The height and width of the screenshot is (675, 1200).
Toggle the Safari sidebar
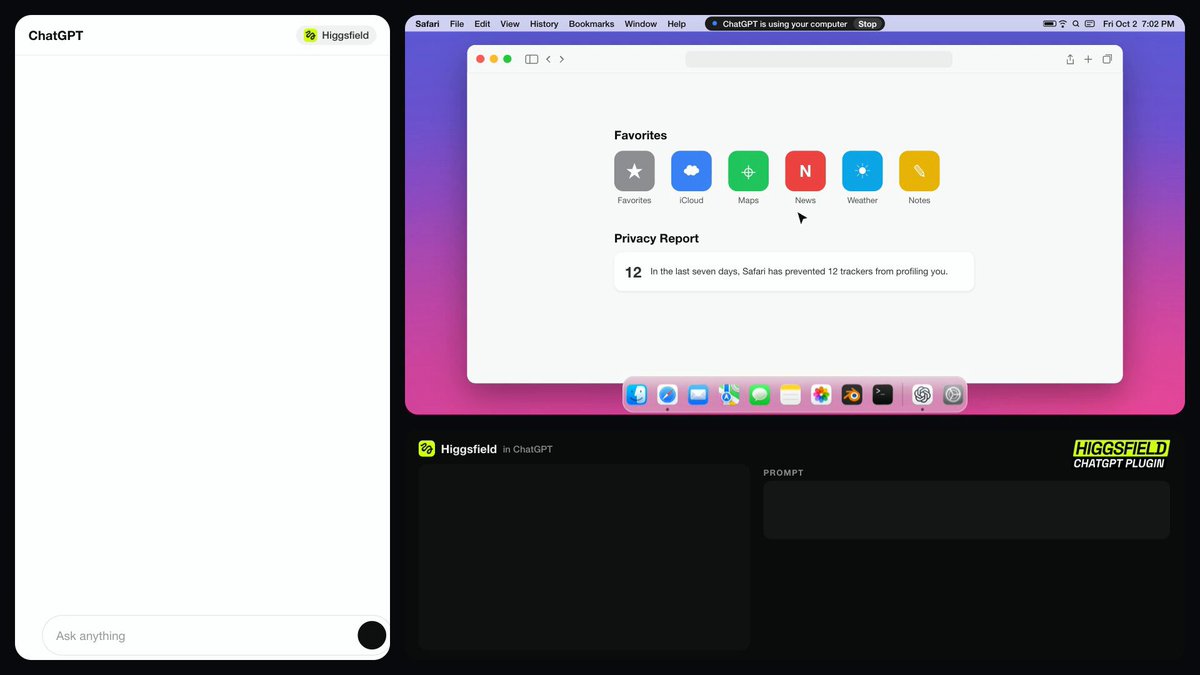click(x=532, y=59)
